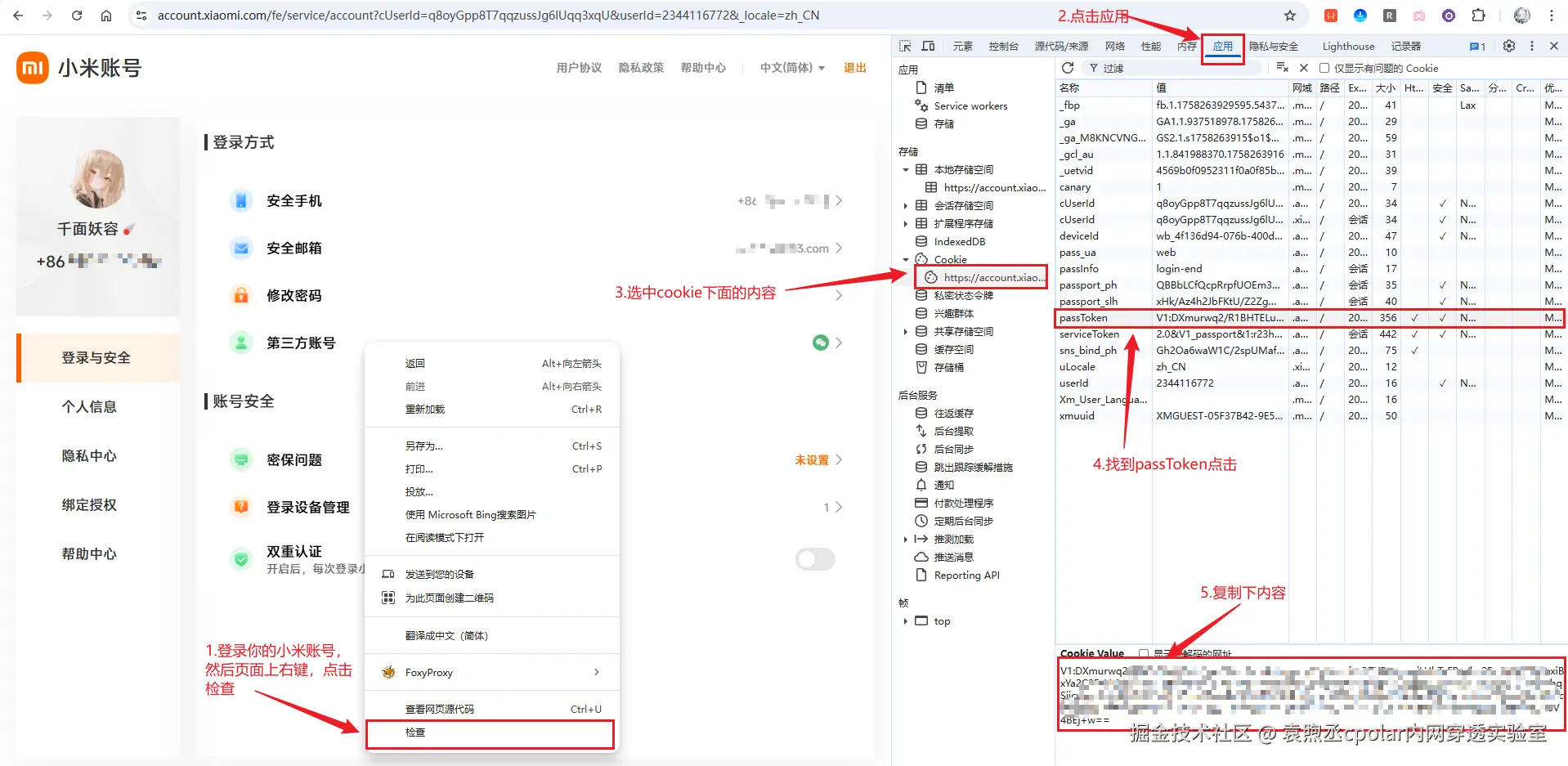Screen dimensions: 1568x766
Task: Open the secure email setting row
Action: pyautogui.click(x=535, y=249)
